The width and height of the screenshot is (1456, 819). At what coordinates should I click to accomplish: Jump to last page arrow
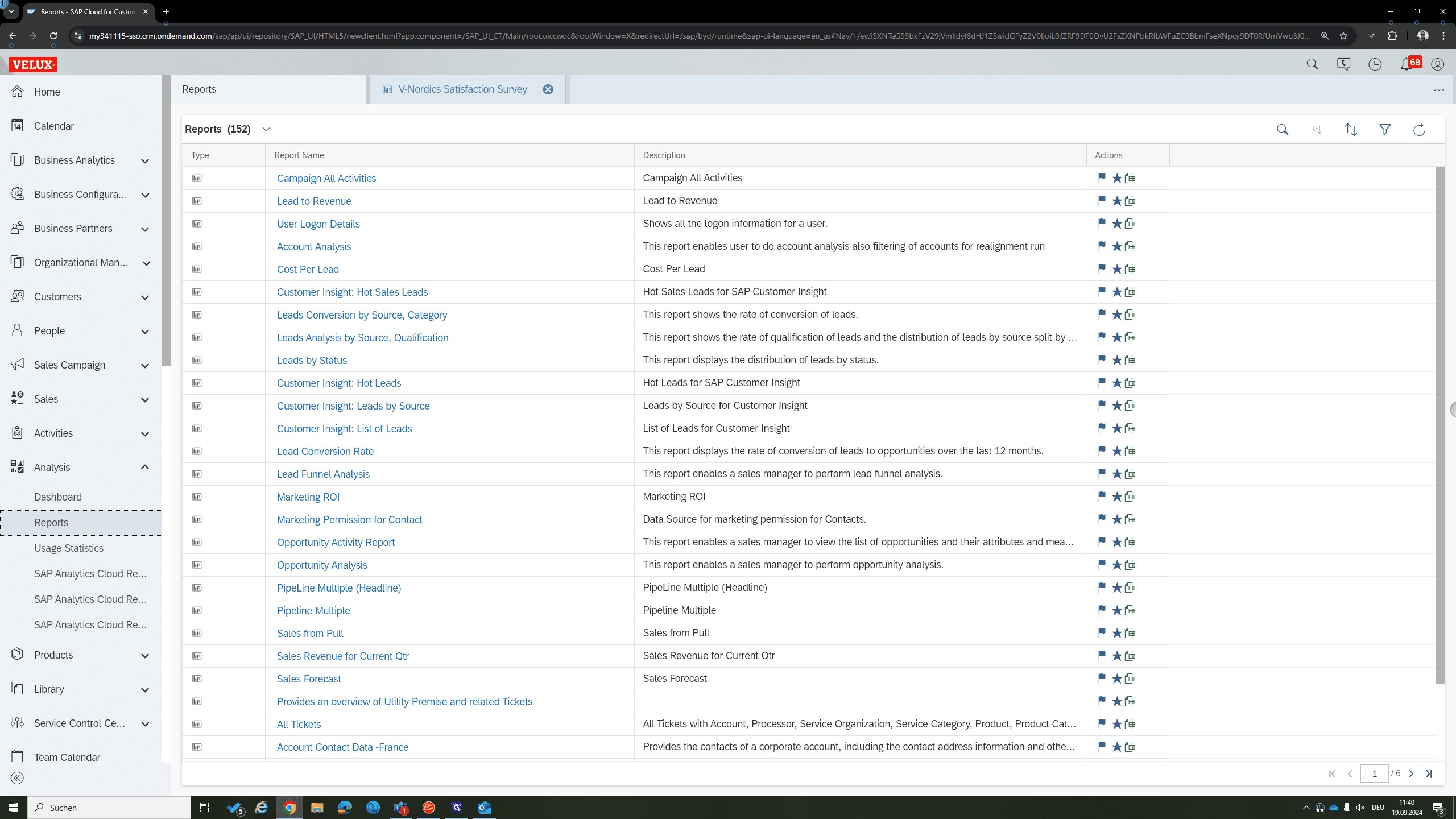pos(1429,773)
